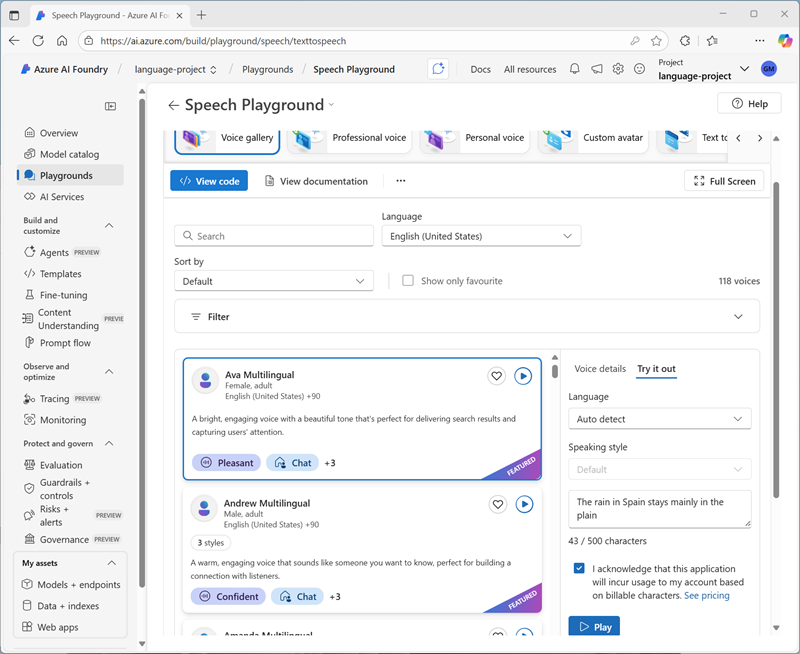Play the Ava Multilingual voice preview

pyautogui.click(x=523, y=376)
